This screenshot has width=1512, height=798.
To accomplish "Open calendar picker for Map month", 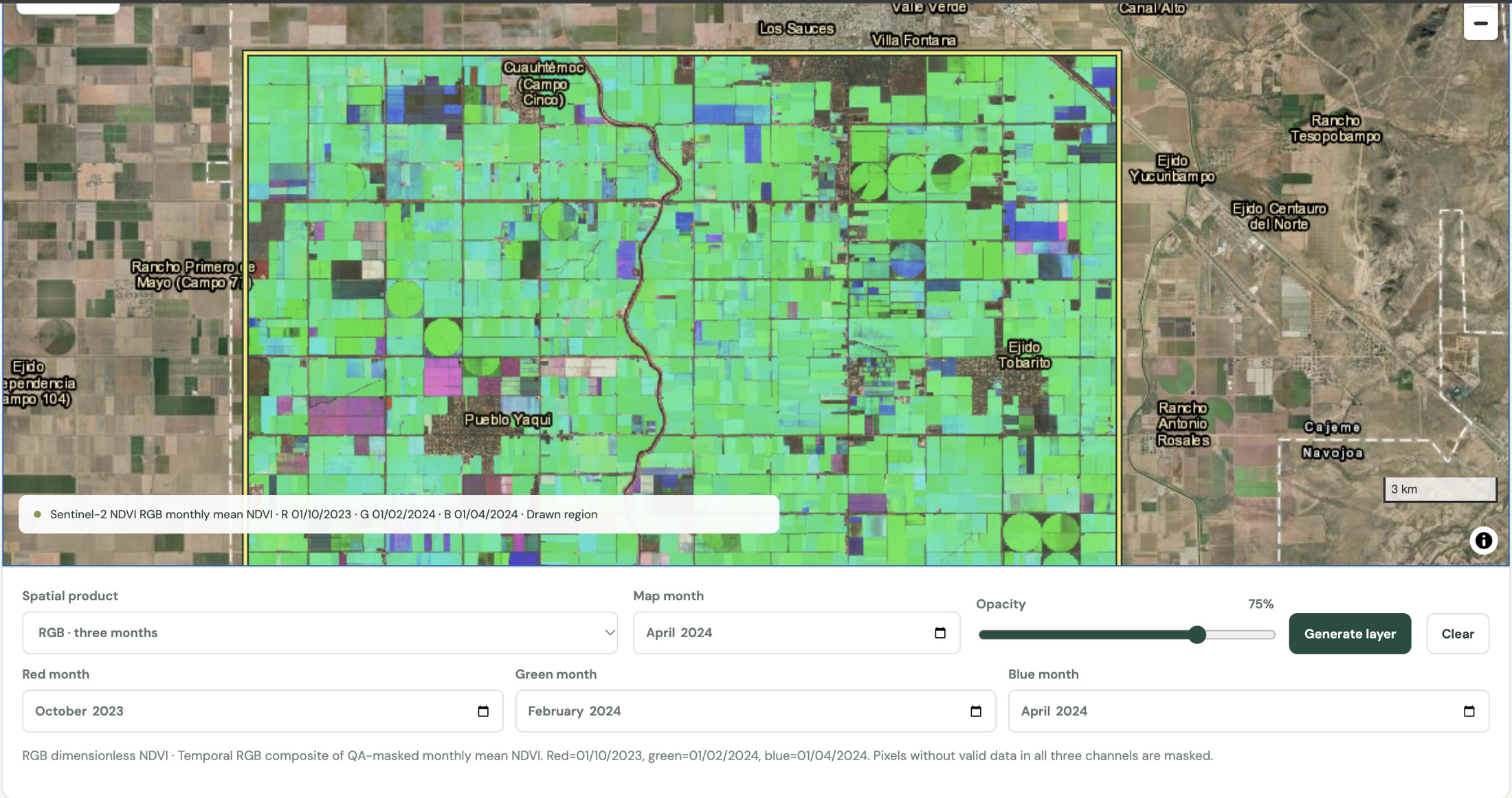I will click(x=940, y=632).
